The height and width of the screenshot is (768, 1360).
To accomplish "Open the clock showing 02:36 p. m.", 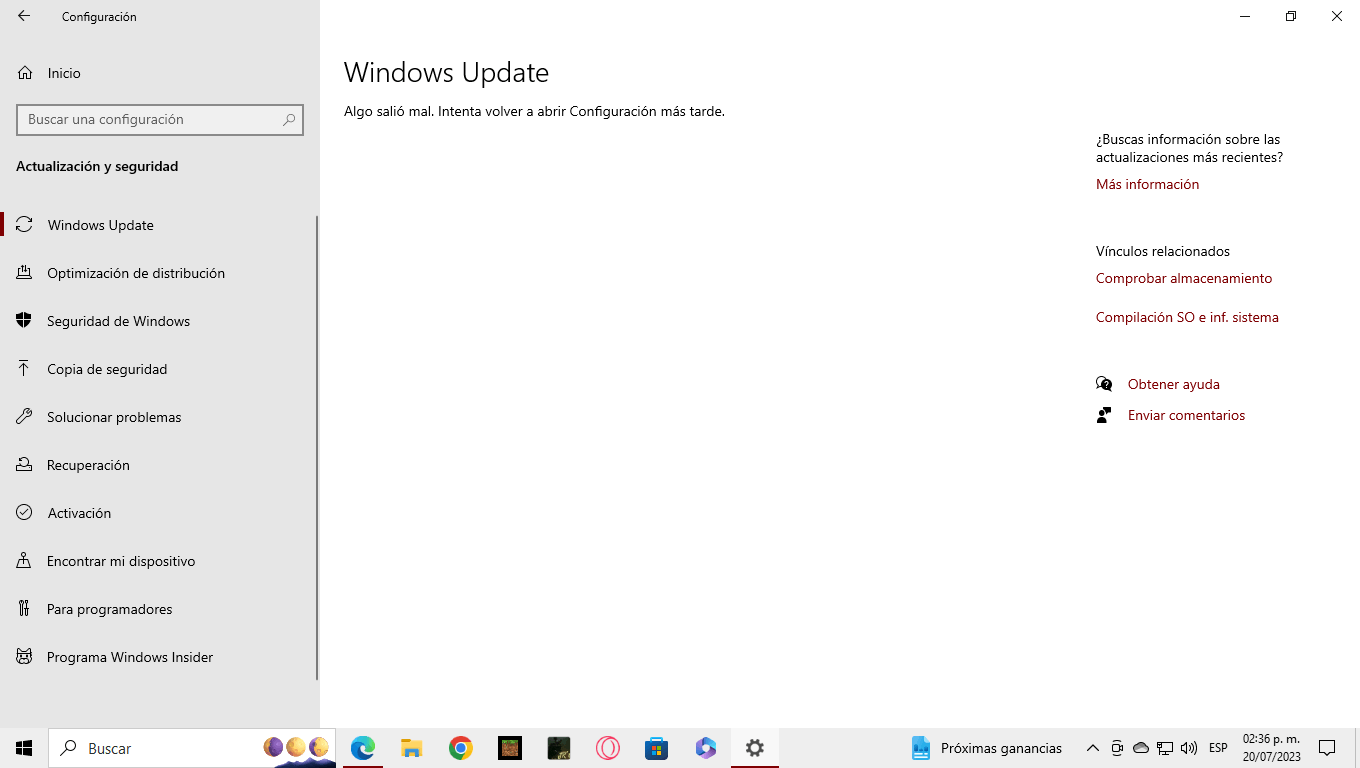I will point(1271,748).
